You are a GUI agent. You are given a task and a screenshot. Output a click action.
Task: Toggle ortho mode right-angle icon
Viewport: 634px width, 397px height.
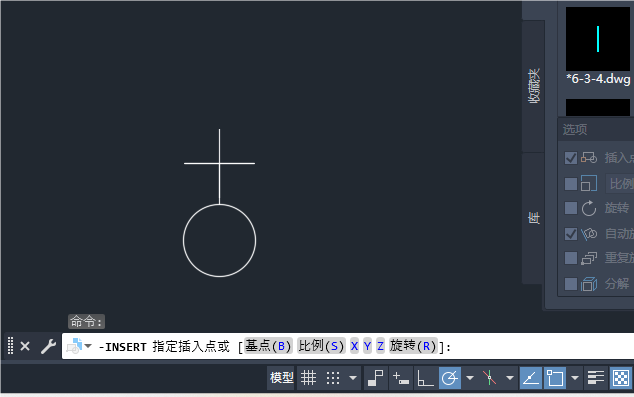pyautogui.click(x=425, y=378)
